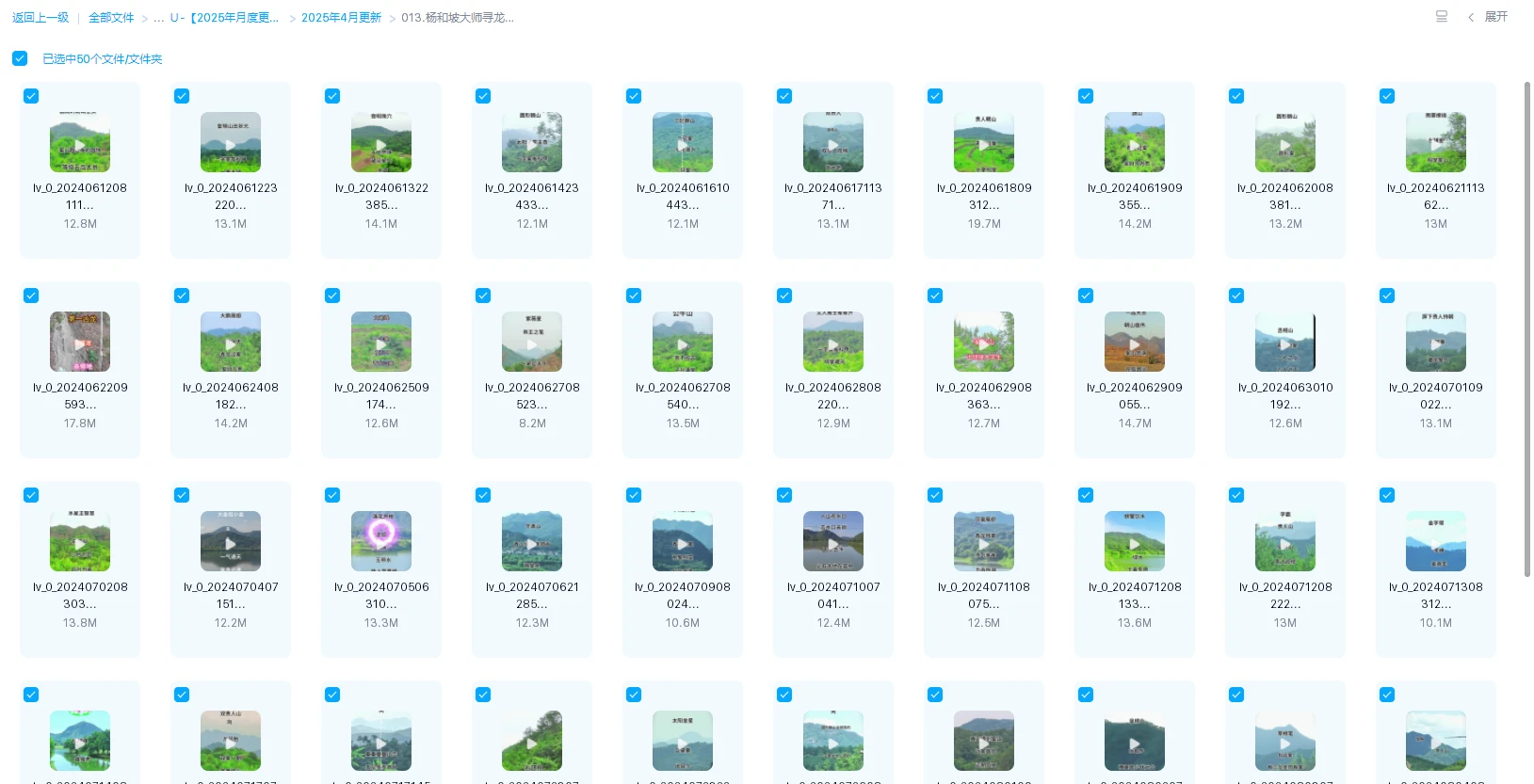
Task: Click file name lv_0_20240621113 62...
Action: click(x=1436, y=197)
